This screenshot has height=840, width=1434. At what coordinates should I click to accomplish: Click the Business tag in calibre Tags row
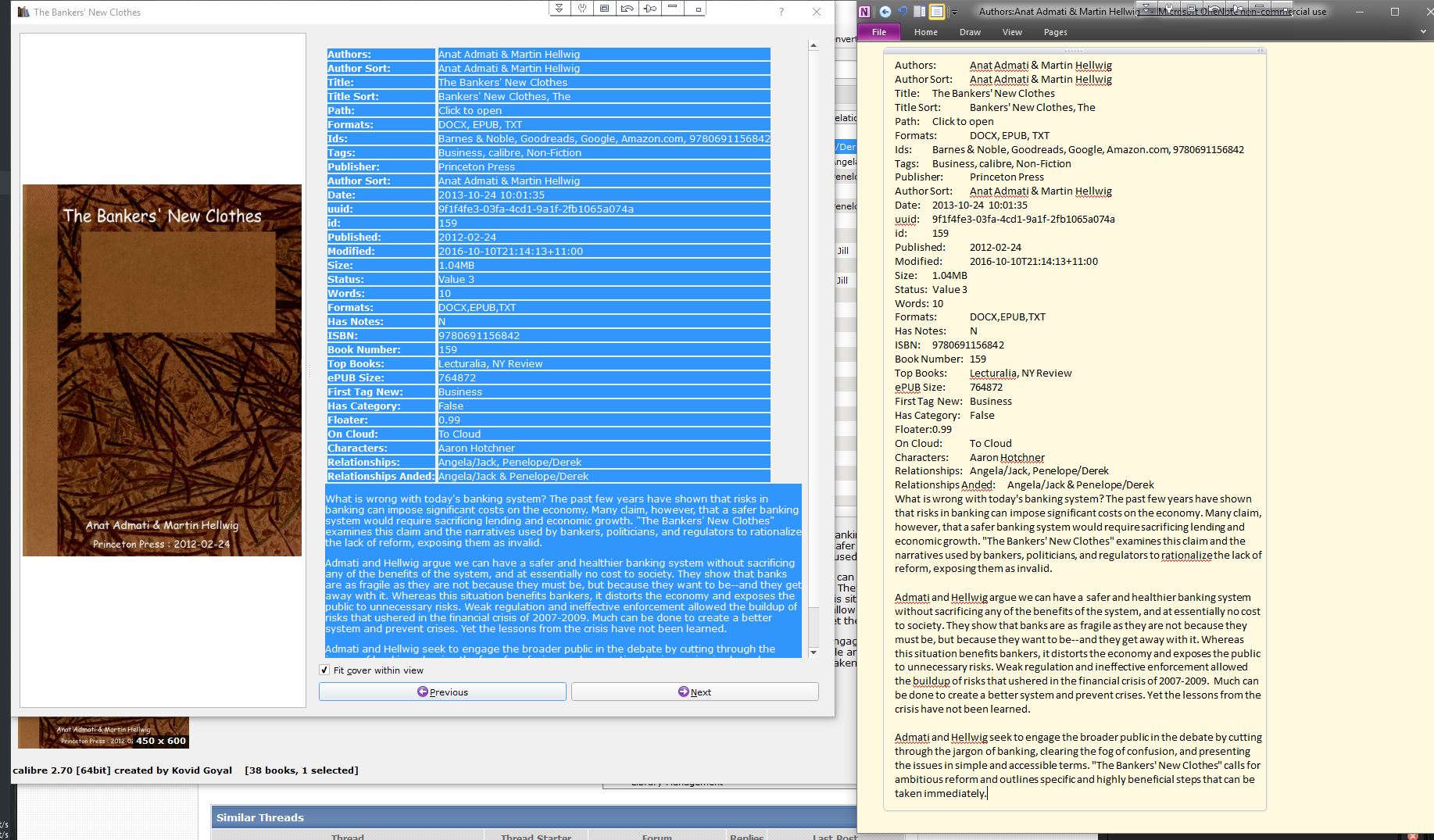pyautogui.click(x=460, y=152)
